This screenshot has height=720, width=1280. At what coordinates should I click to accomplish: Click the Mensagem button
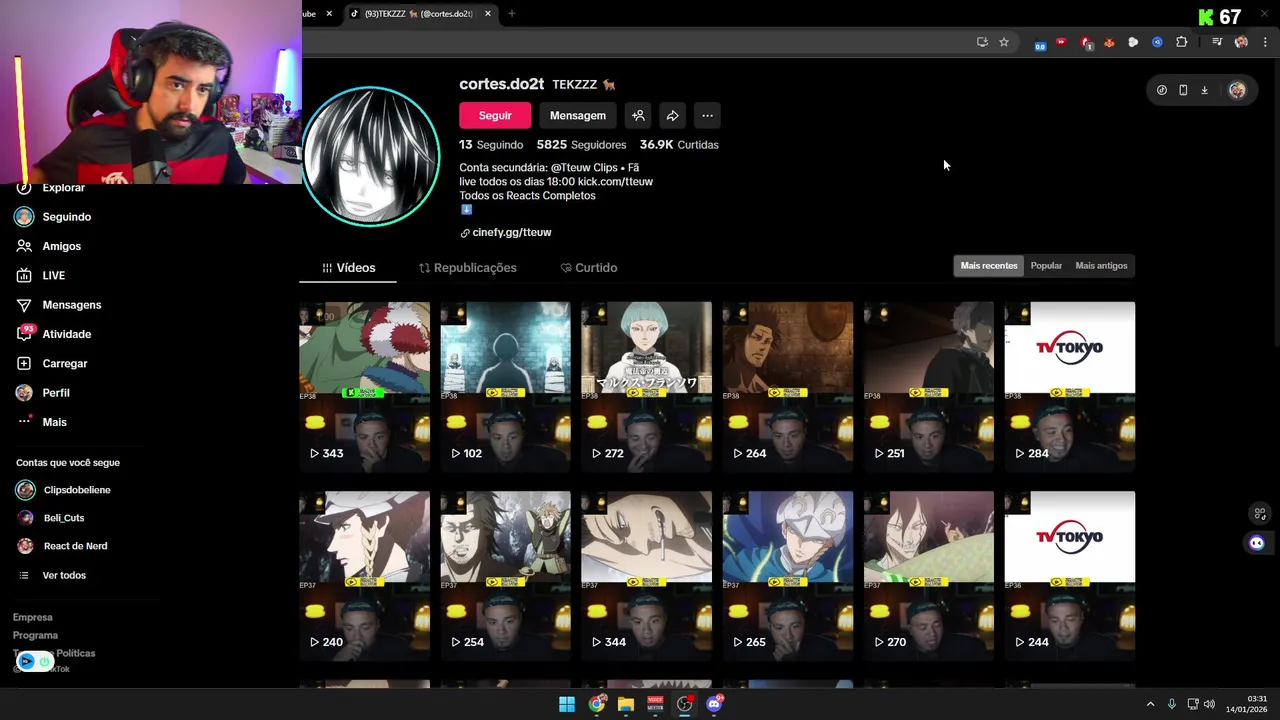[578, 116]
